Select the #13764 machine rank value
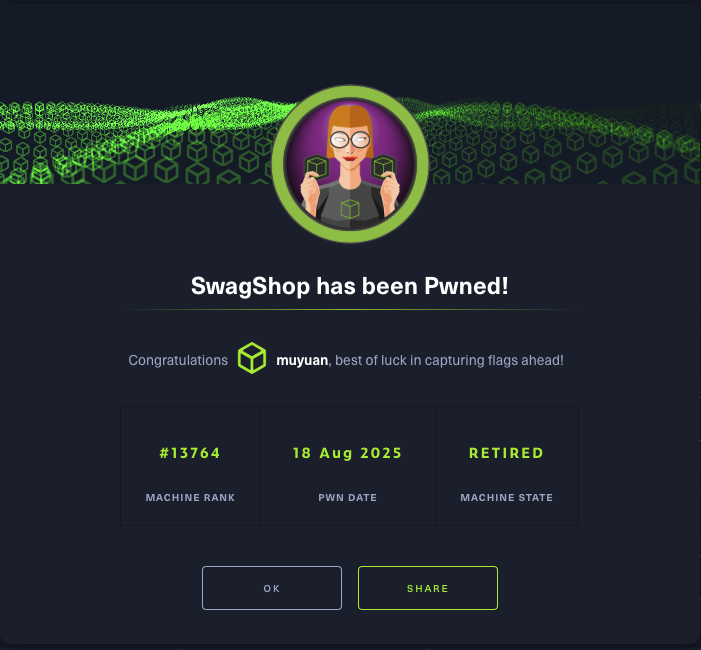This screenshot has height=650, width=701. click(190, 453)
